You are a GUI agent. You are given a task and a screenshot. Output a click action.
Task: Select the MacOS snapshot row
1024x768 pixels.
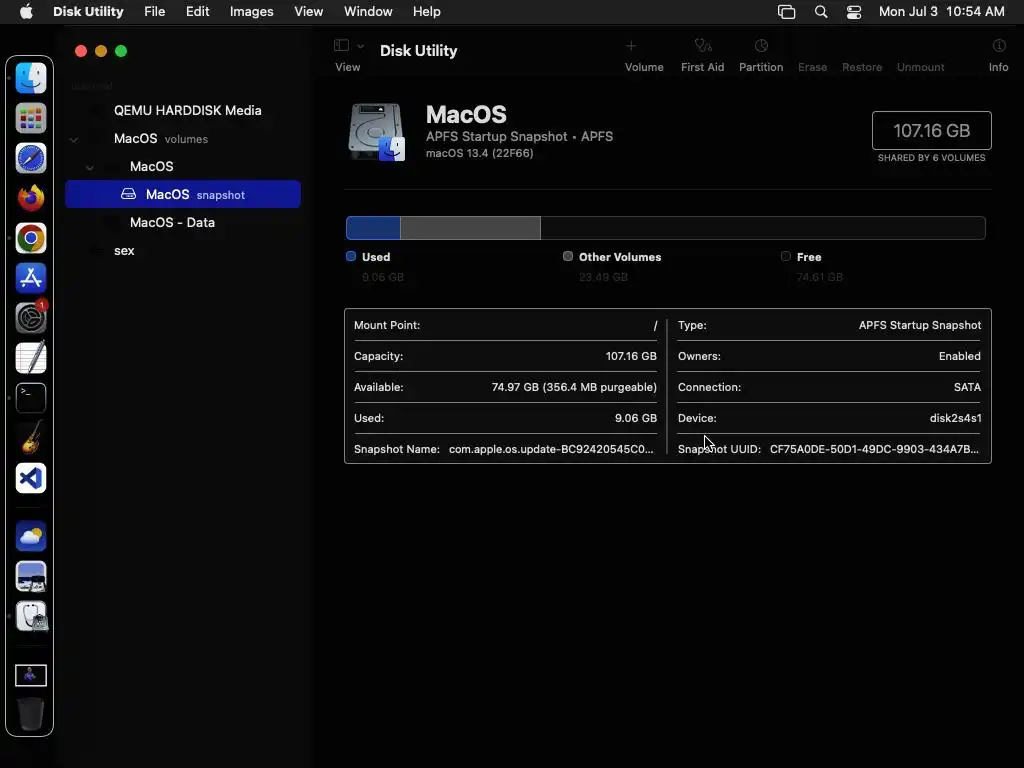[x=183, y=194]
